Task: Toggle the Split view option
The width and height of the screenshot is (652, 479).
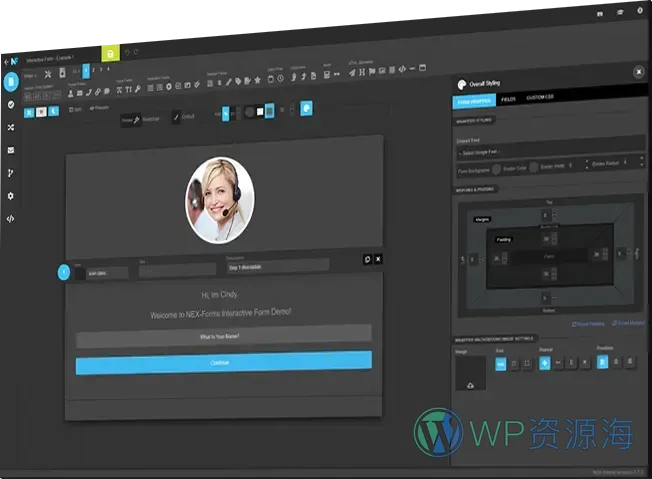Action: click(75, 109)
